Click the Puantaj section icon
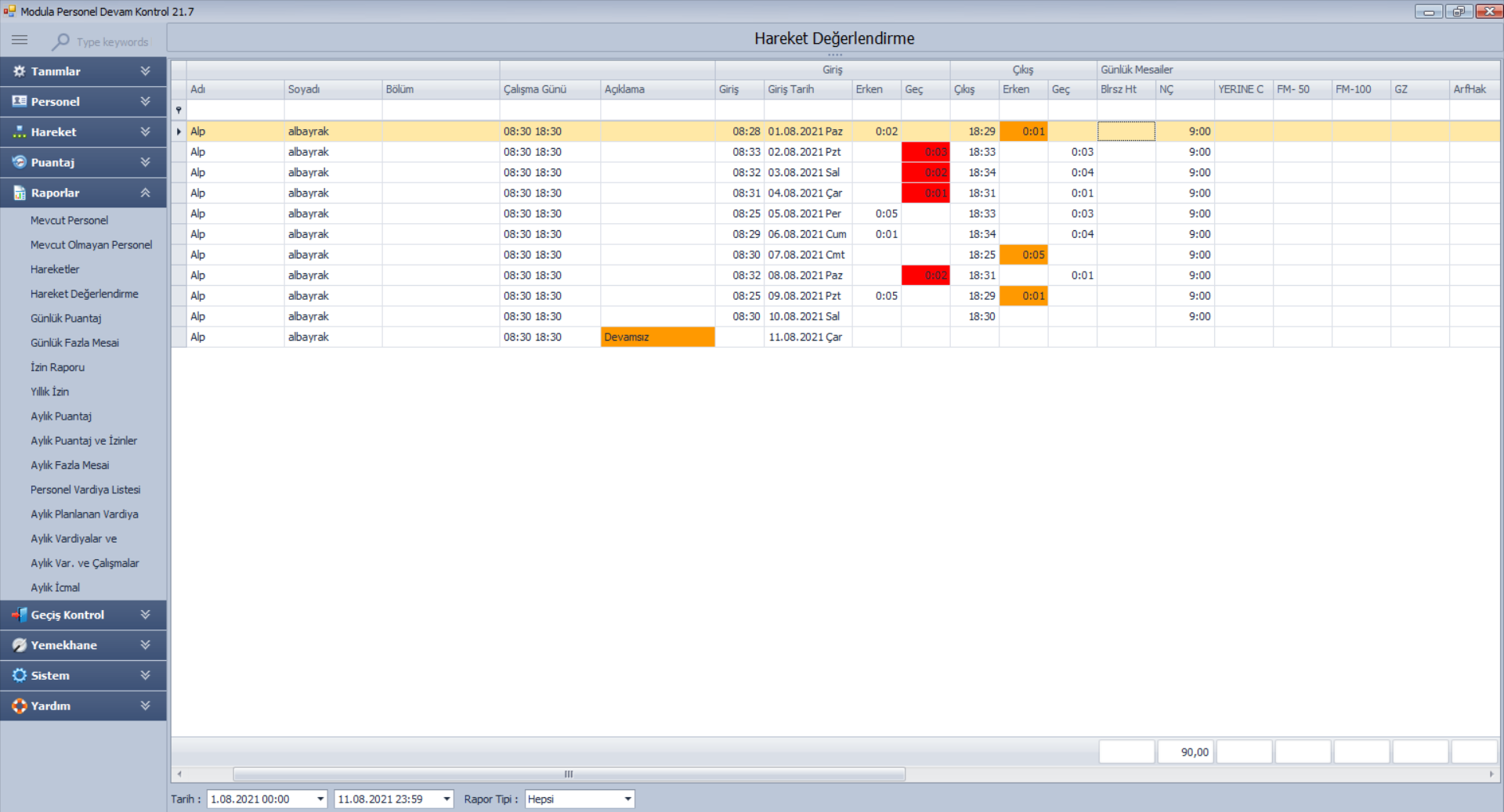Screen dimensions: 1504x812 (x=19, y=162)
